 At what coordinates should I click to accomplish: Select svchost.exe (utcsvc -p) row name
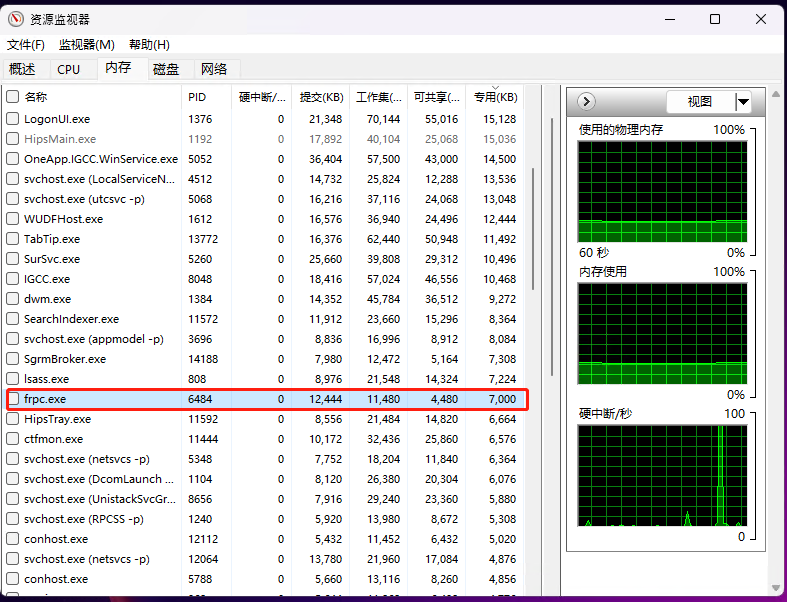84,199
